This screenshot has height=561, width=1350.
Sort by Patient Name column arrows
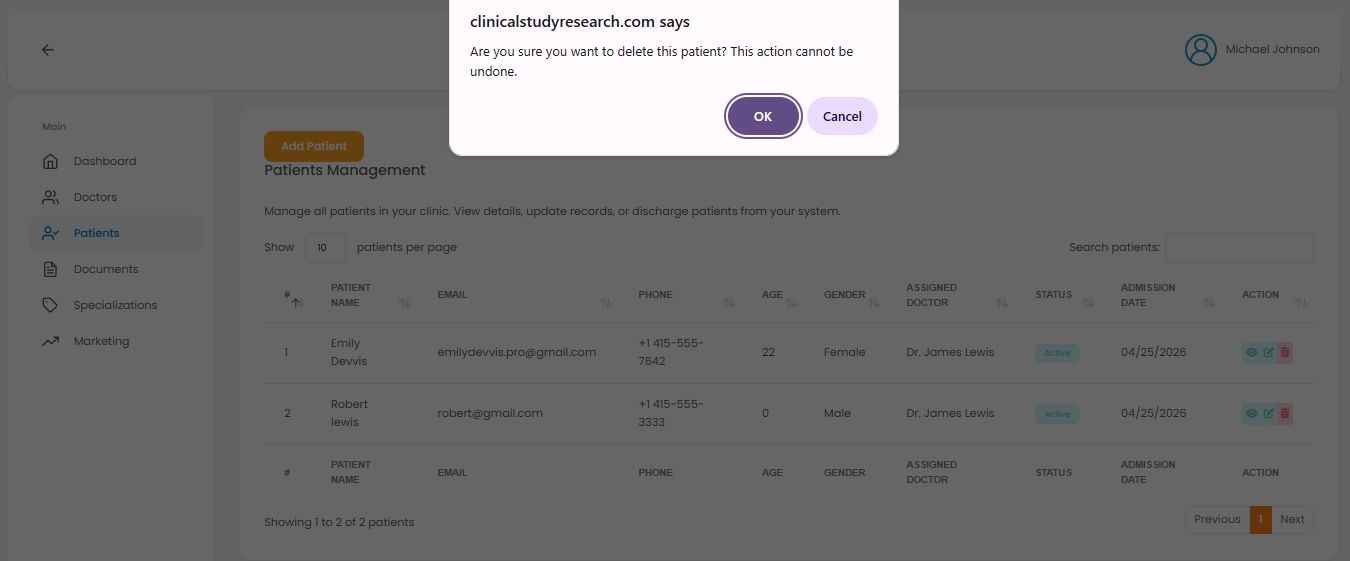coord(405,302)
